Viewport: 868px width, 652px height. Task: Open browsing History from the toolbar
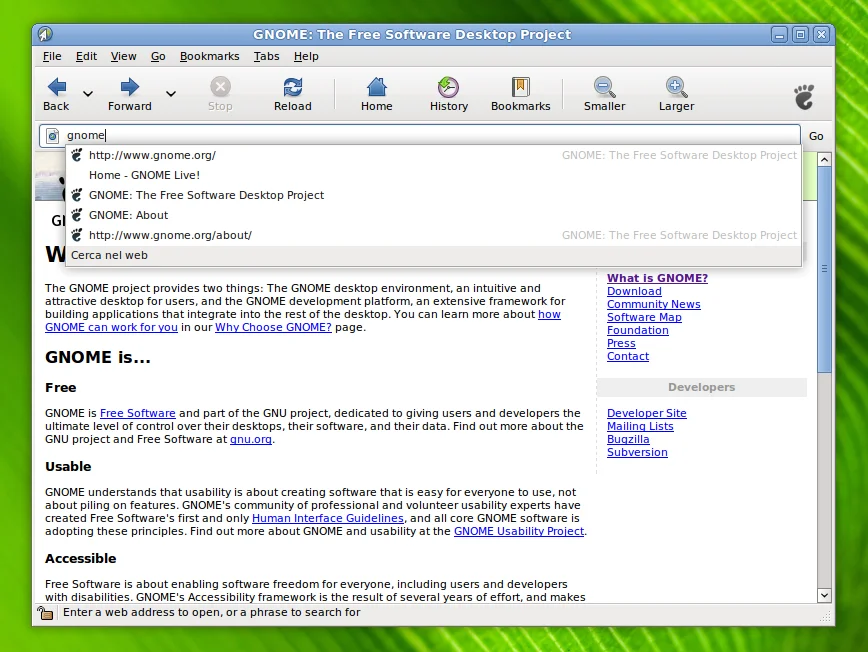448,89
